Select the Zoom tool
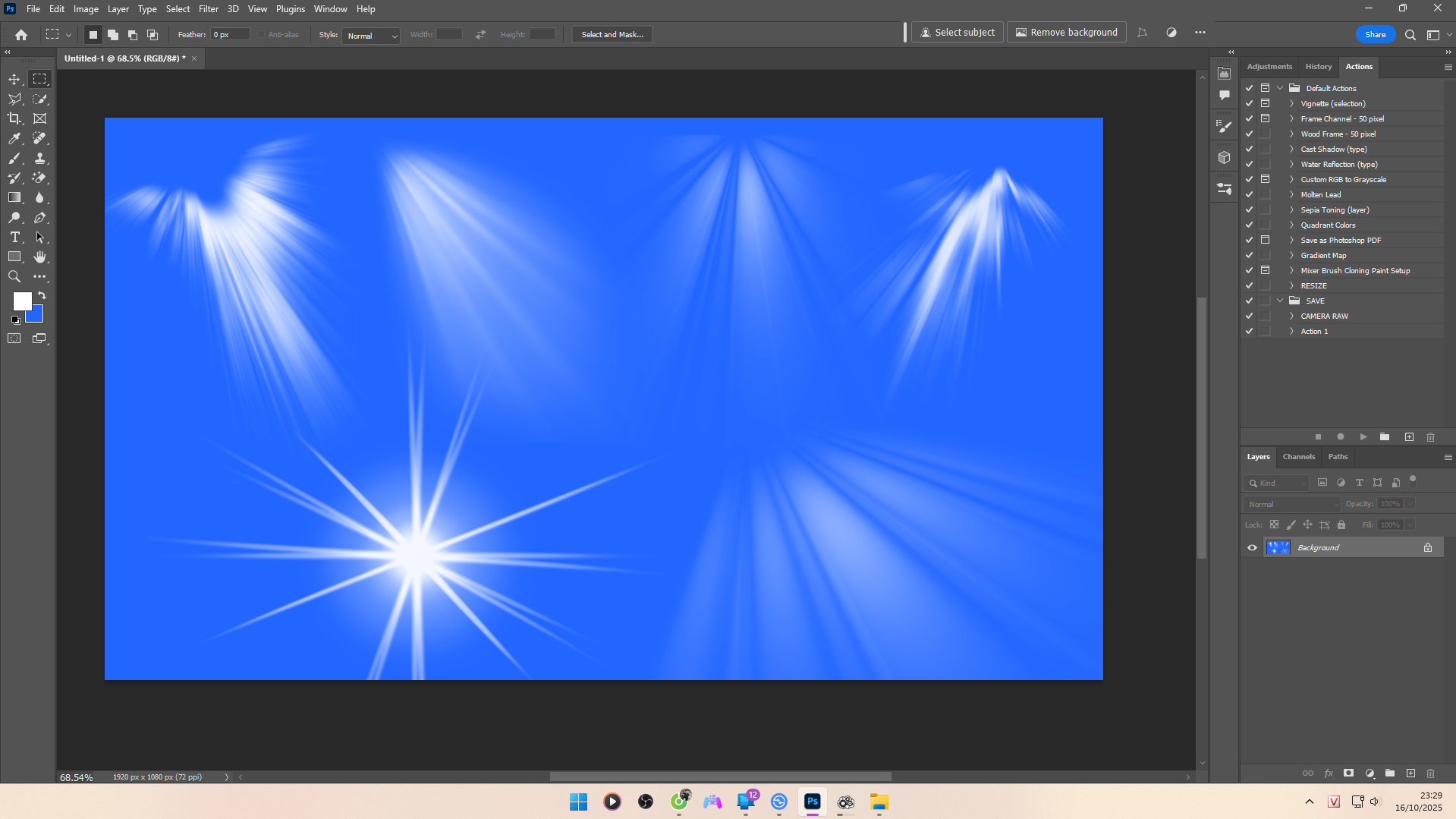Image resolution: width=1456 pixels, height=819 pixels. click(x=14, y=277)
